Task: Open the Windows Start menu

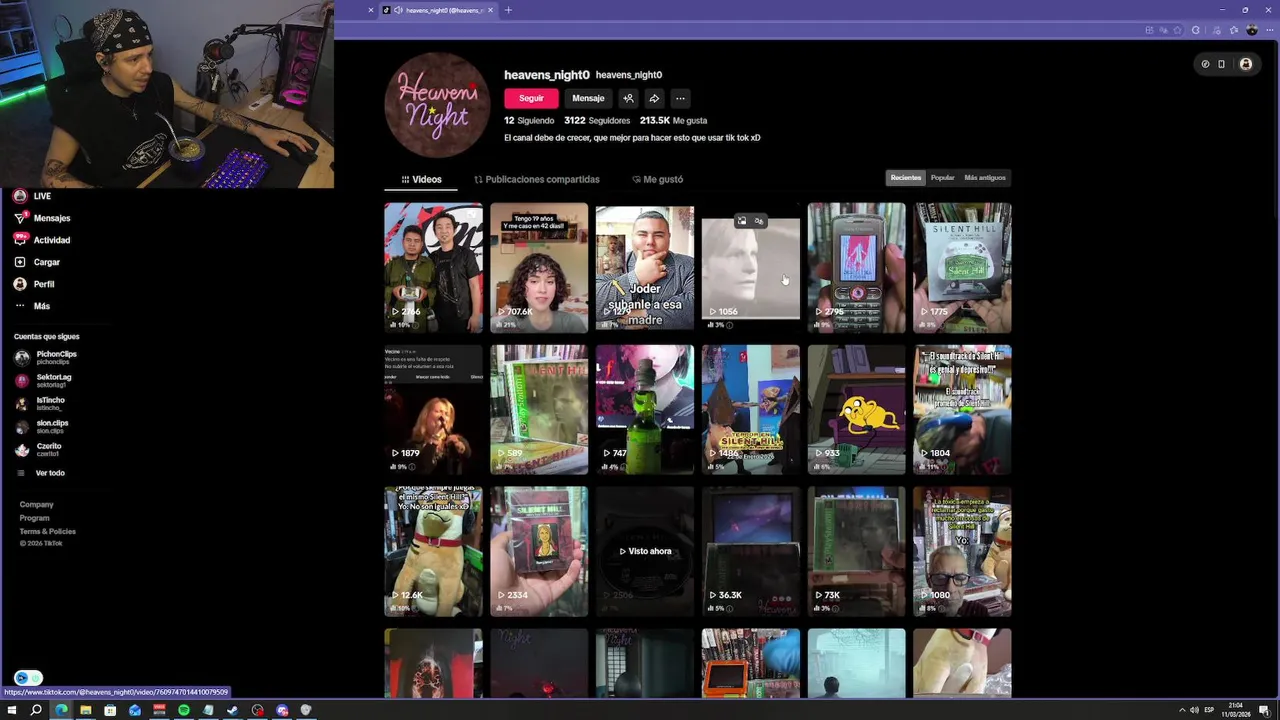Action: click(x=12, y=710)
